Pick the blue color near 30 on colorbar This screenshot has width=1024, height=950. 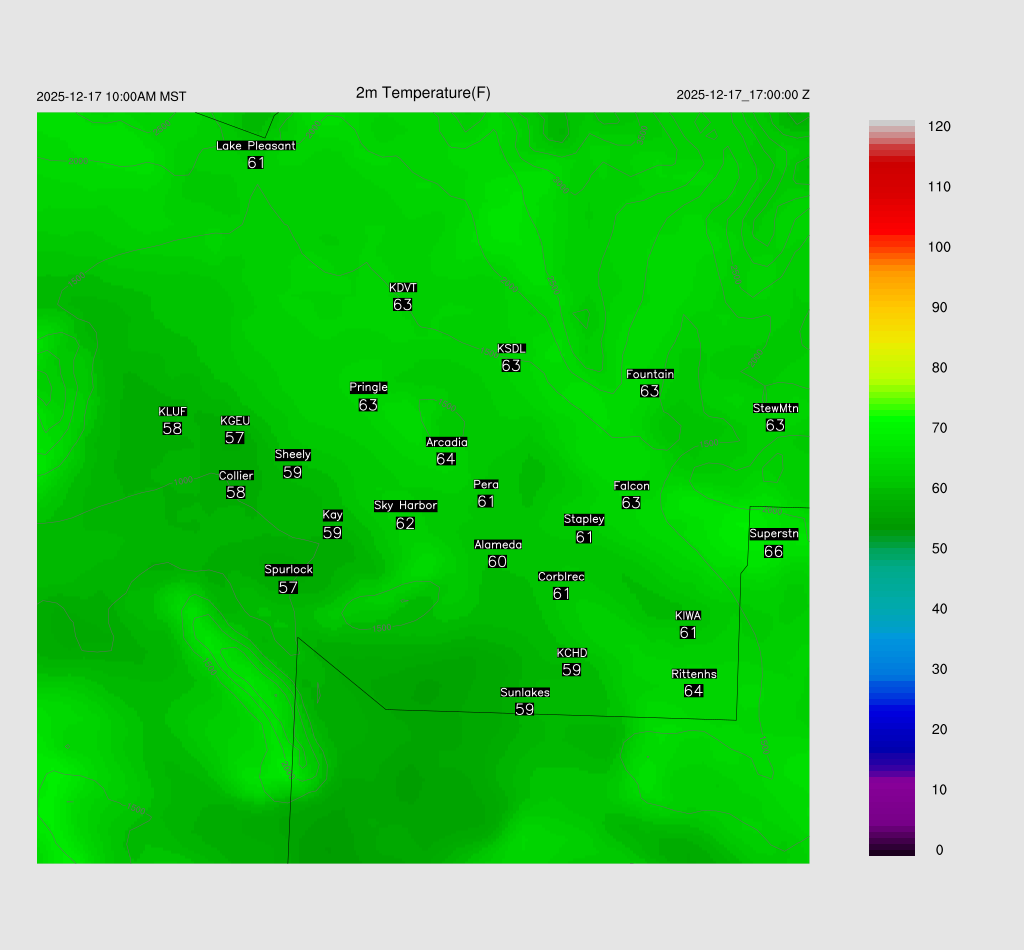click(891, 668)
